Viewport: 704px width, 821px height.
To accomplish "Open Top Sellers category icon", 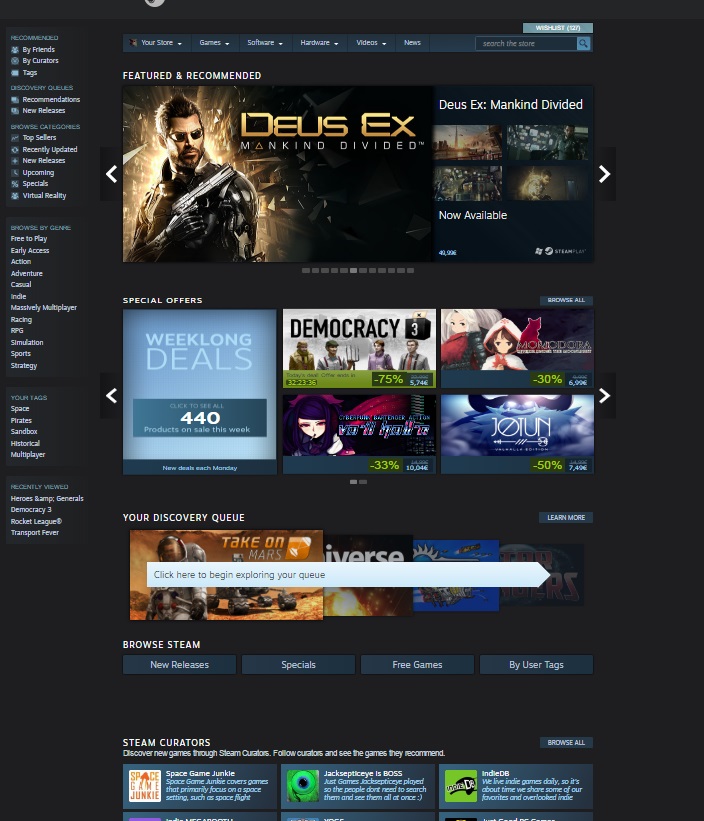I will click(x=15, y=138).
